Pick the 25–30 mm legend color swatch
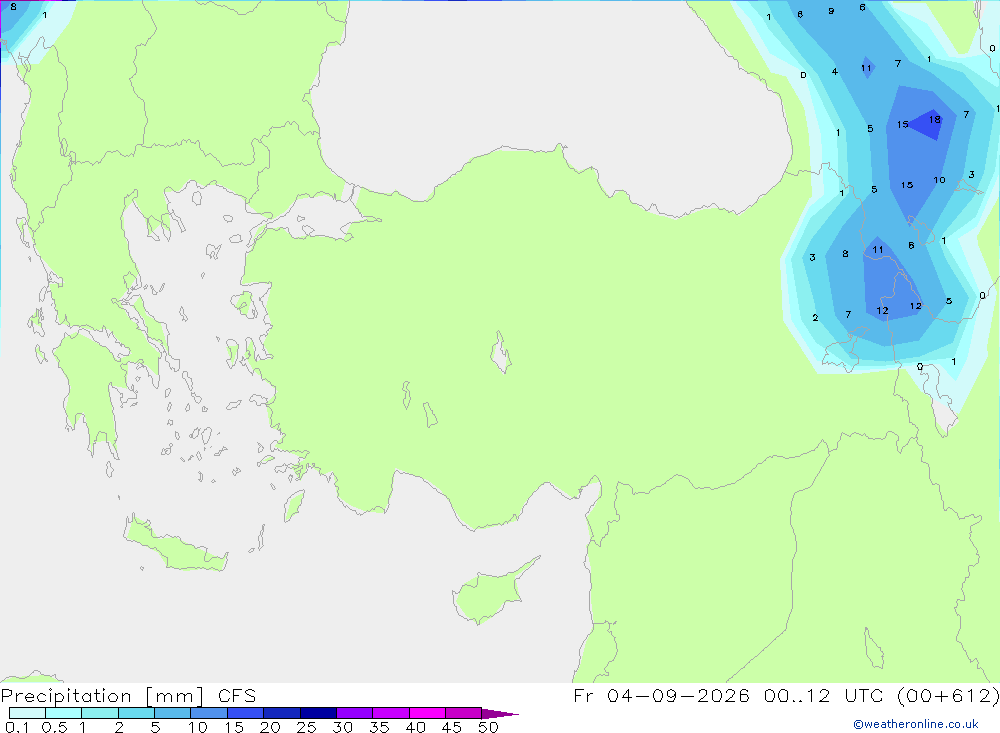The image size is (1000, 733). click(x=318, y=713)
